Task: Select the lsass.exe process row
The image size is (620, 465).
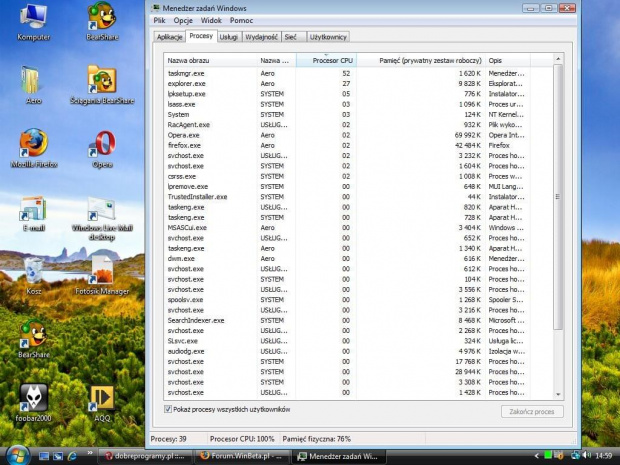Action: tap(358, 104)
